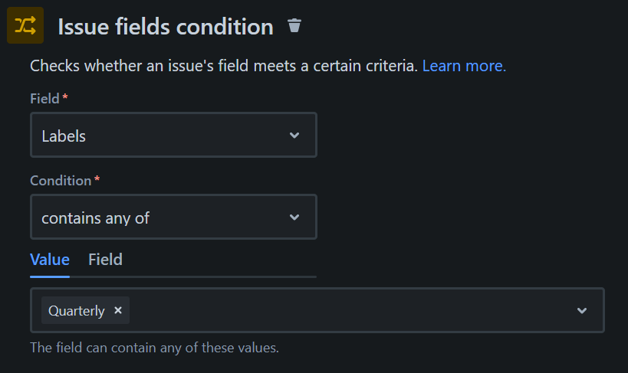Click the "field can contain any" helper text

coord(154,347)
